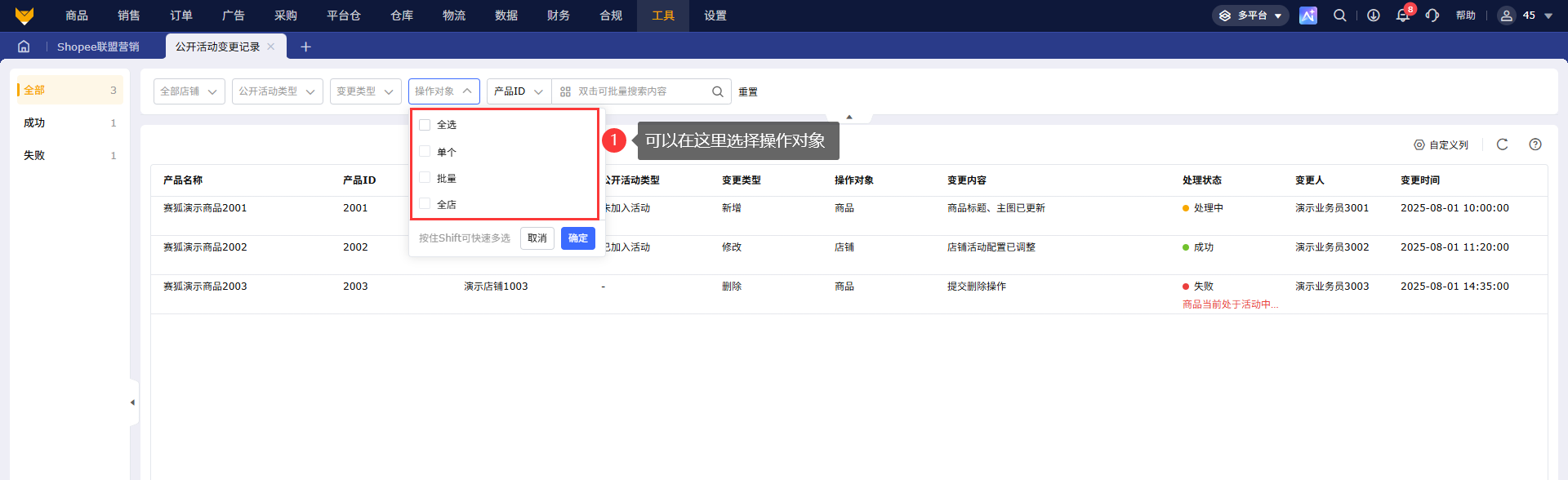Click product name 赛狐演示商品2002
Viewport: 1568px width, 480px height.
tap(205, 247)
